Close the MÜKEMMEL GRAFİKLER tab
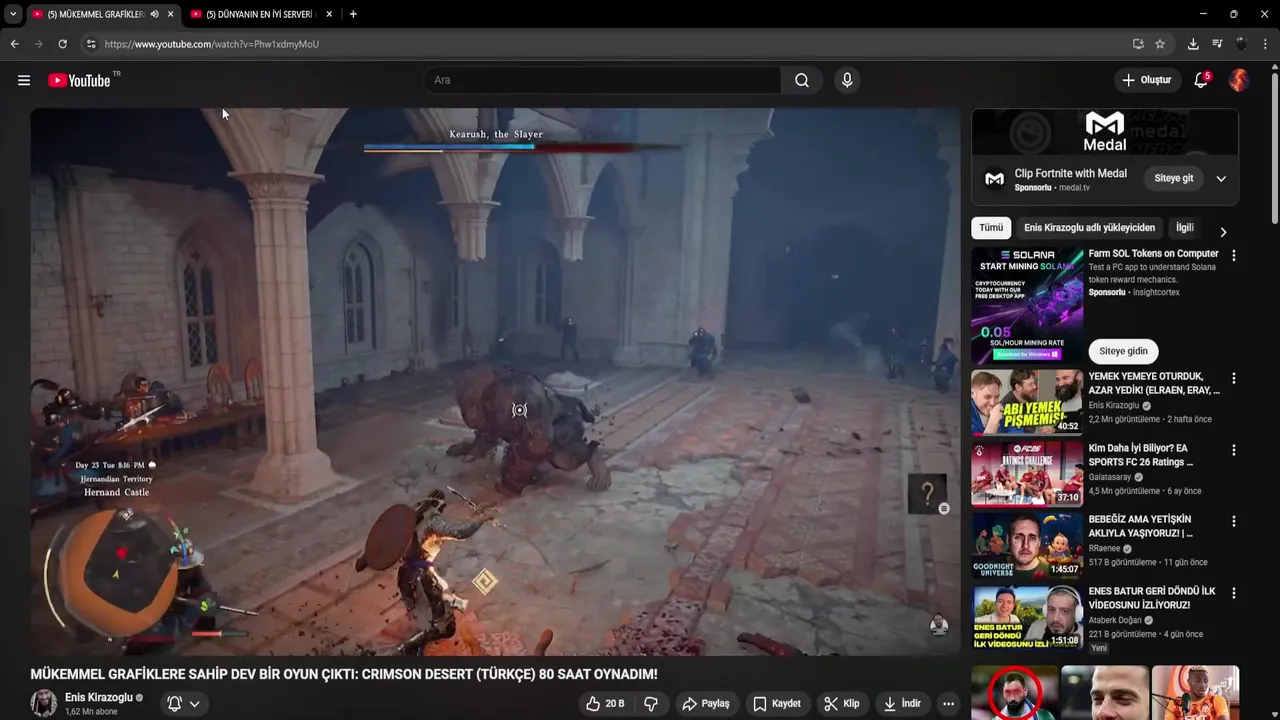 tap(171, 14)
